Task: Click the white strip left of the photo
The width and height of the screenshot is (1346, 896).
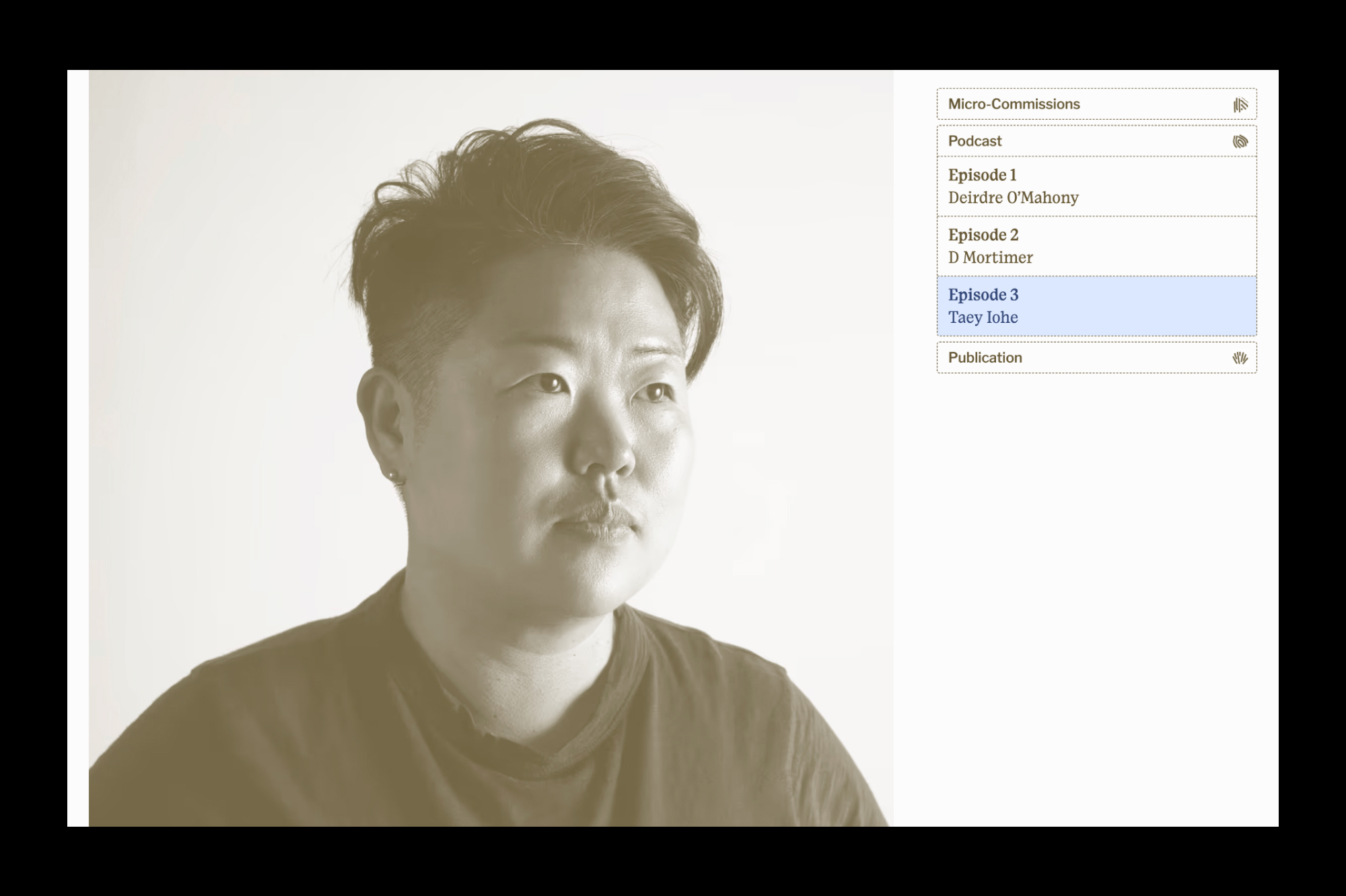Action: pos(78,444)
